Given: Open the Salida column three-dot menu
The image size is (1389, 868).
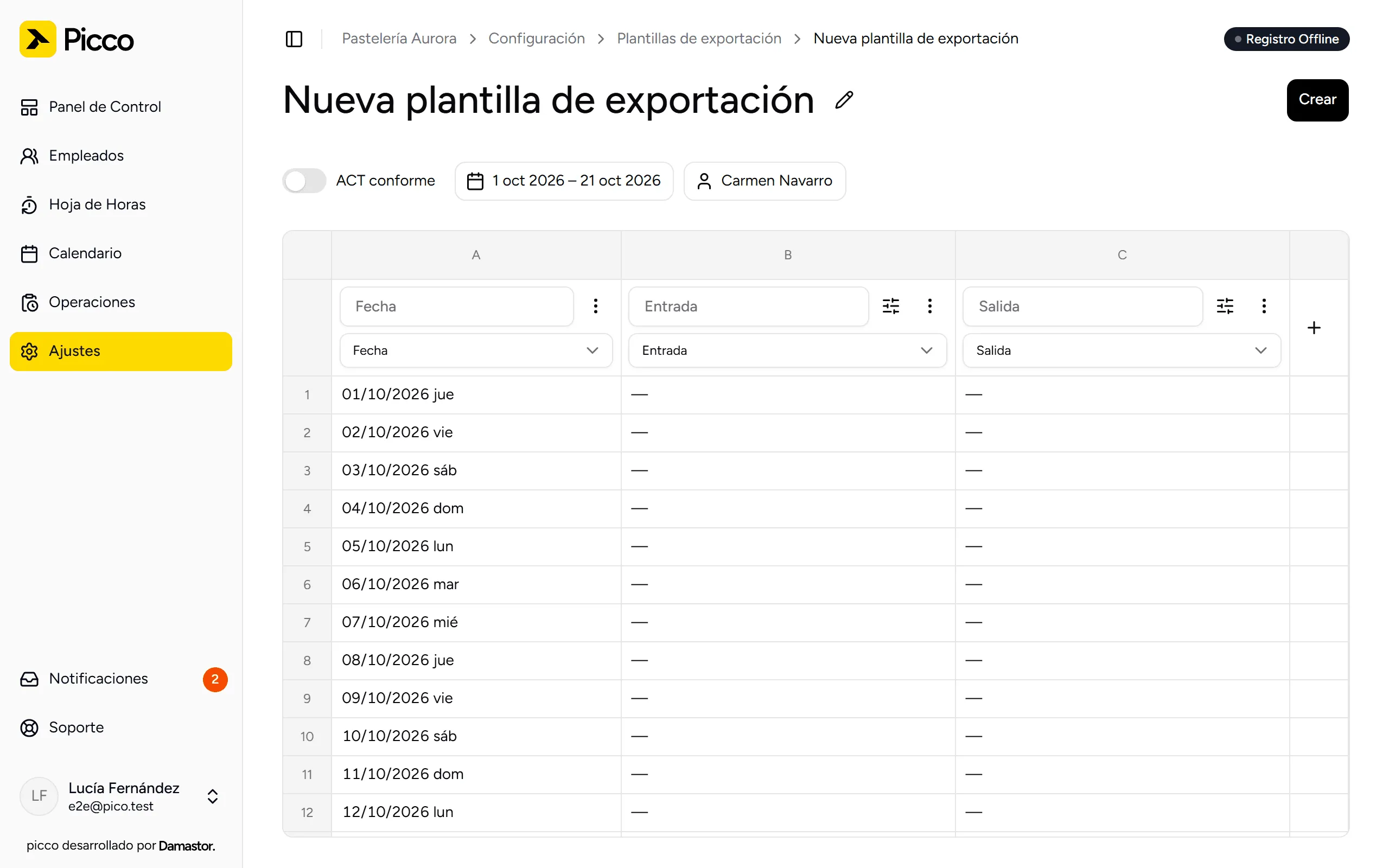Looking at the screenshot, I should (1264, 306).
